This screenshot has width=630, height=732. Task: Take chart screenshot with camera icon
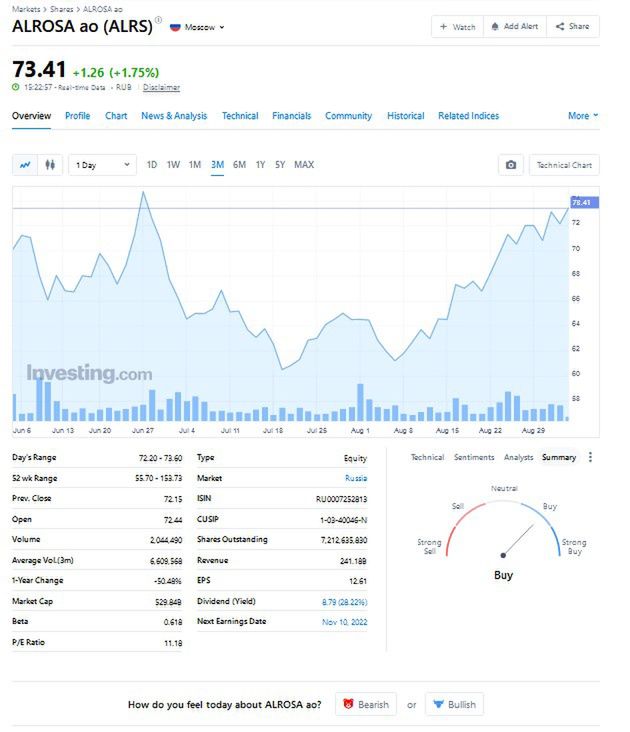coord(511,165)
